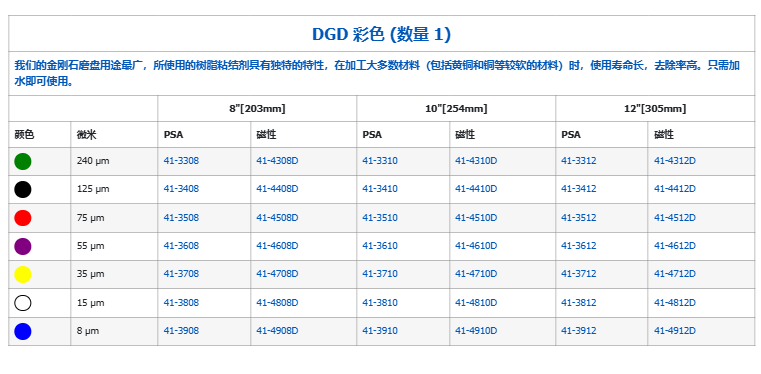Open part number 41-4410D link
761x374 pixels.
point(476,189)
